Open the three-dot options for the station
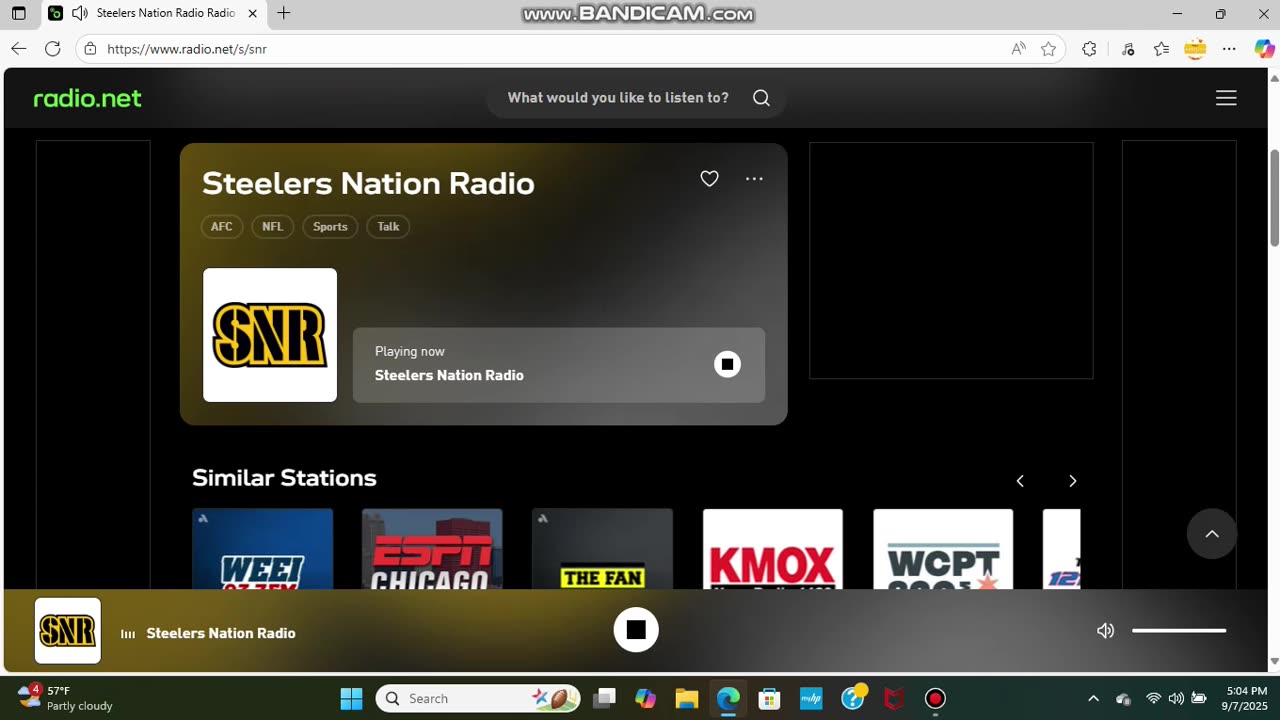Viewport: 1280px width, 720px height. click(x=754, y=179)
